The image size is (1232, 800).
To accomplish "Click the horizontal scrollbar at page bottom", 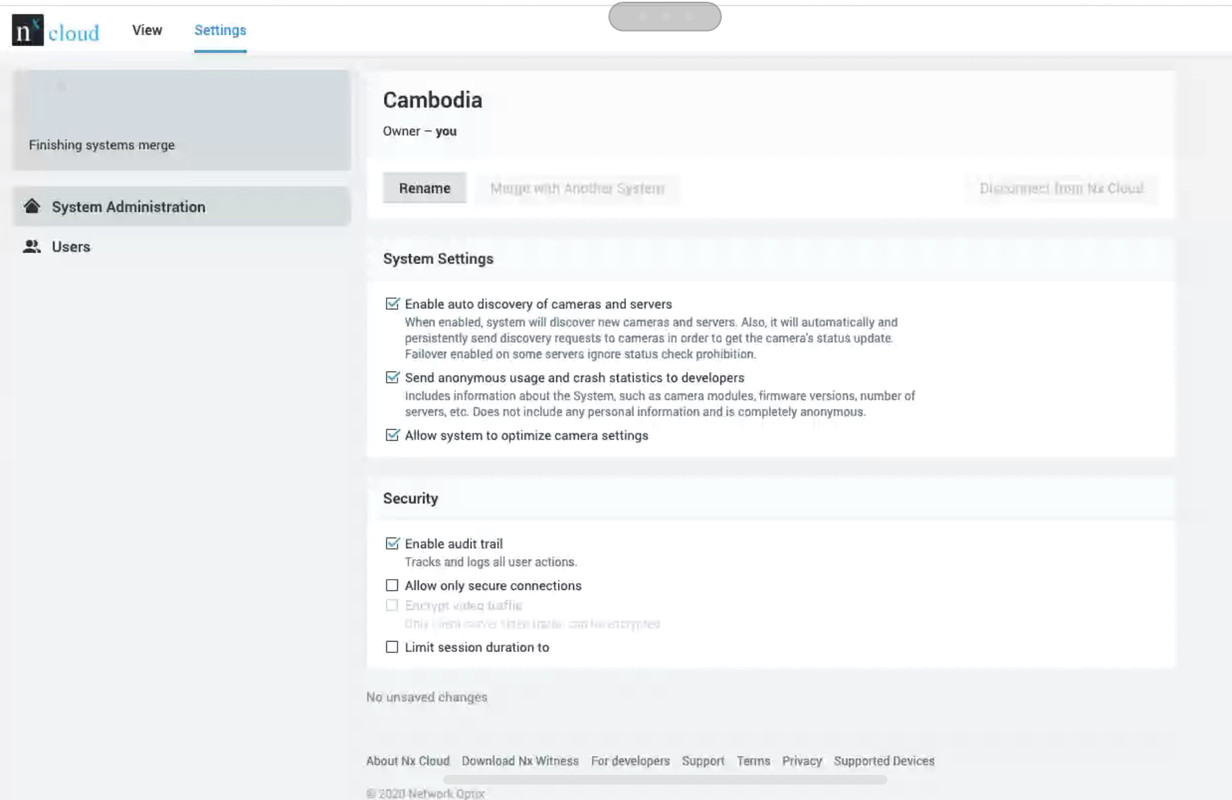I will pyautogui.click(x=665, y=779).
